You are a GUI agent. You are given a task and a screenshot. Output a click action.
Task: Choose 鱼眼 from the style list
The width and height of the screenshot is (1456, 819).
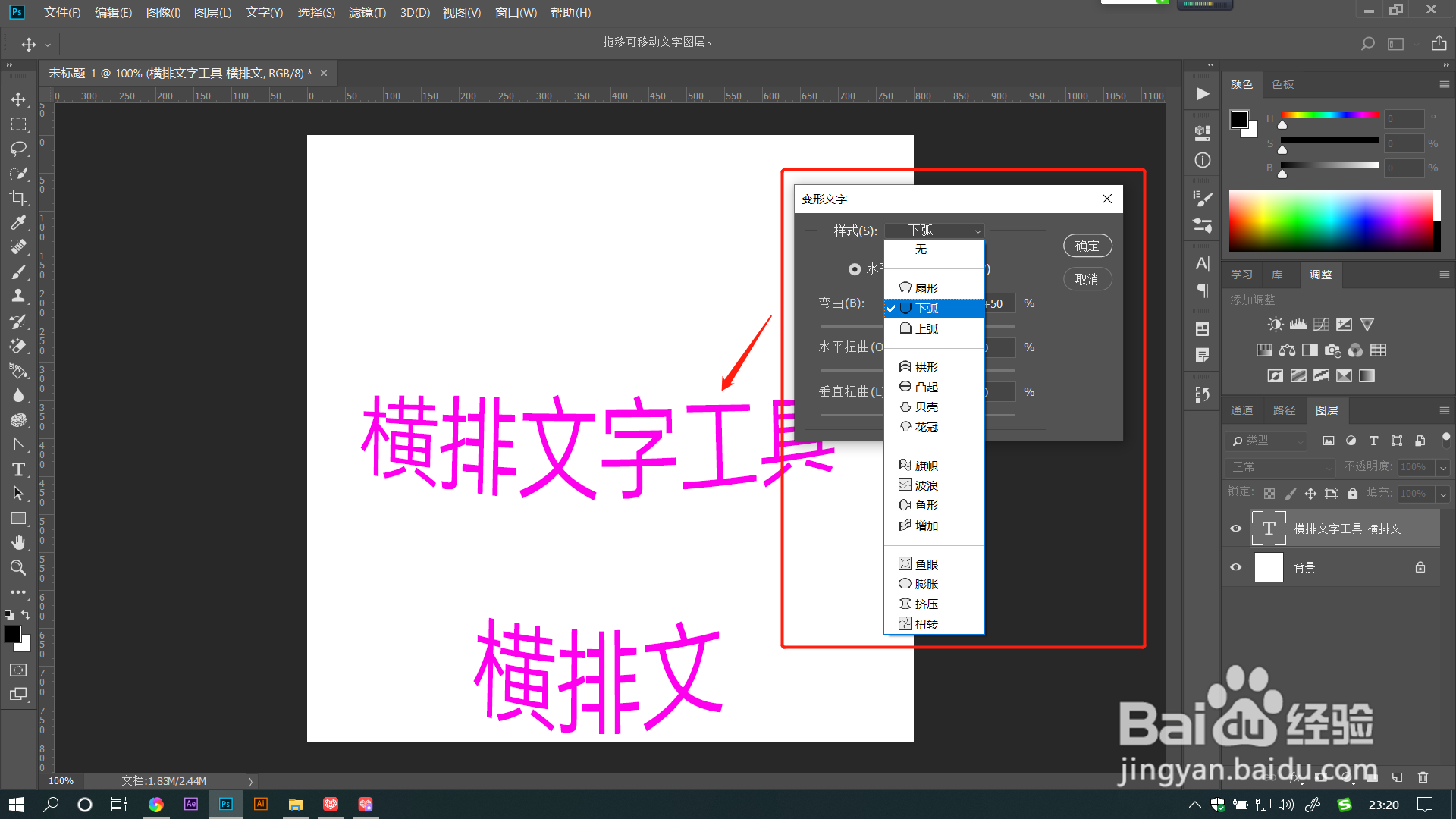(x=926, y=564)
